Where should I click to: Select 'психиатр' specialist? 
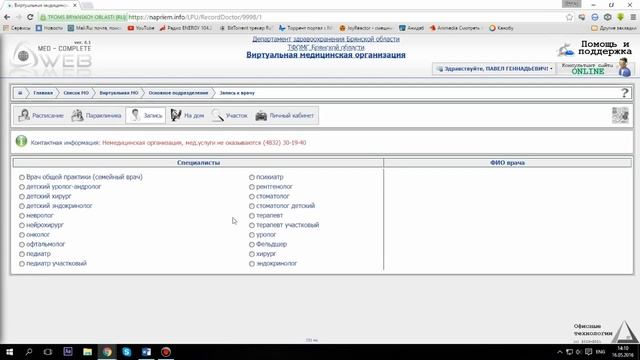[x=252, y=177]
